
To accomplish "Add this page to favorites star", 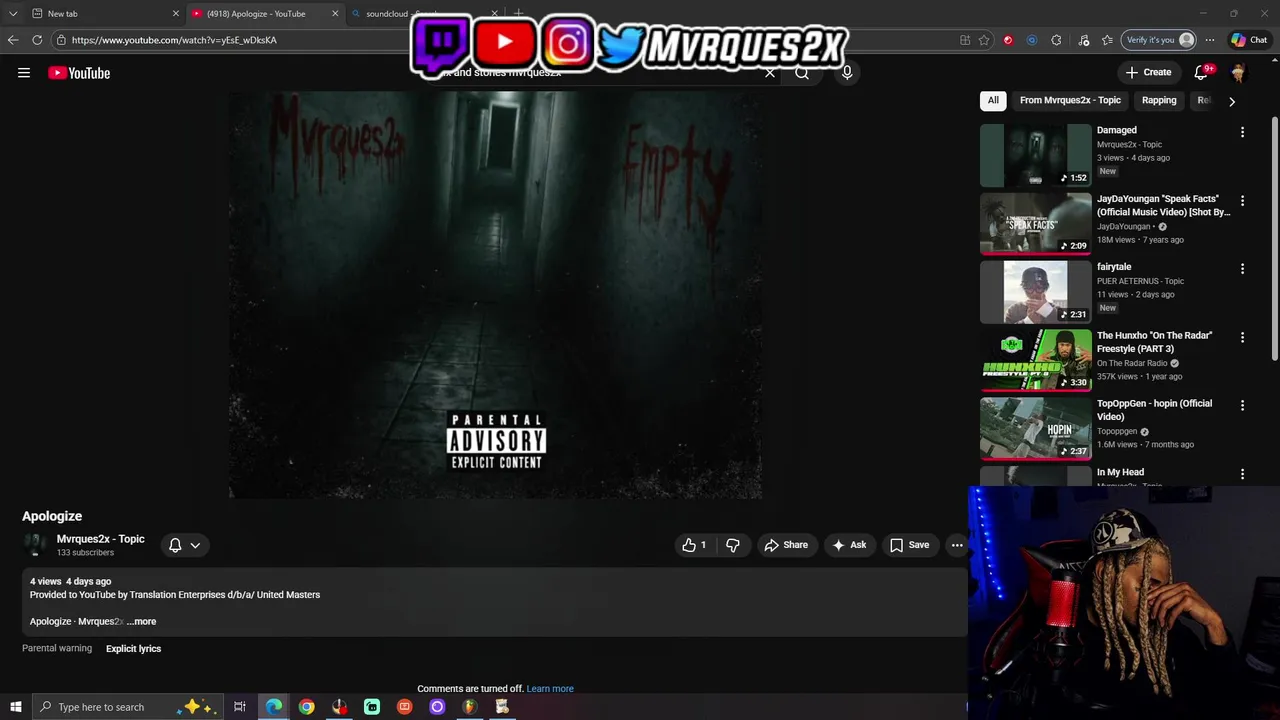I will click(x=984, y=40).
